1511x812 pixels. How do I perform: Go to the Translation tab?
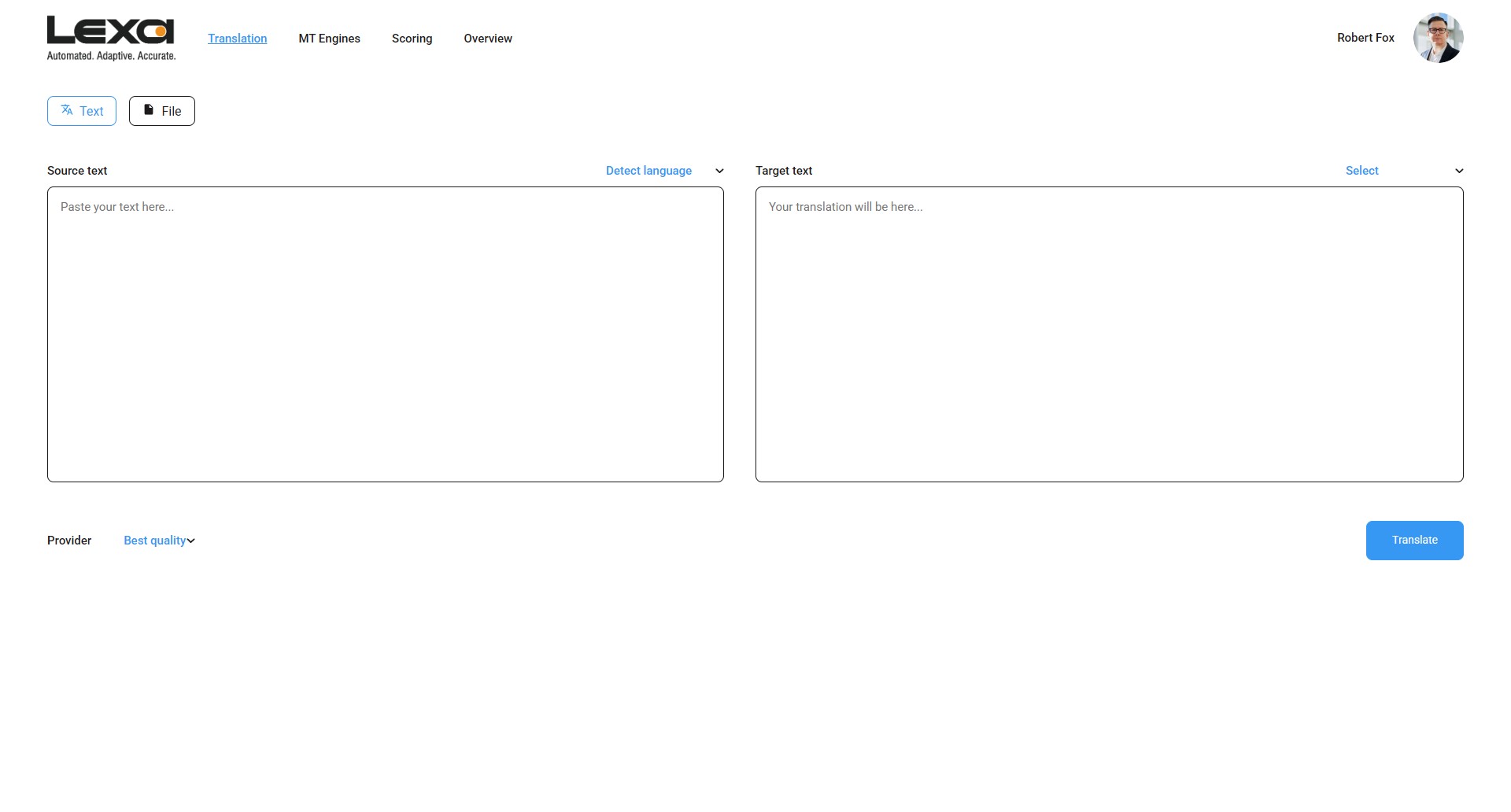click(237, 39)
